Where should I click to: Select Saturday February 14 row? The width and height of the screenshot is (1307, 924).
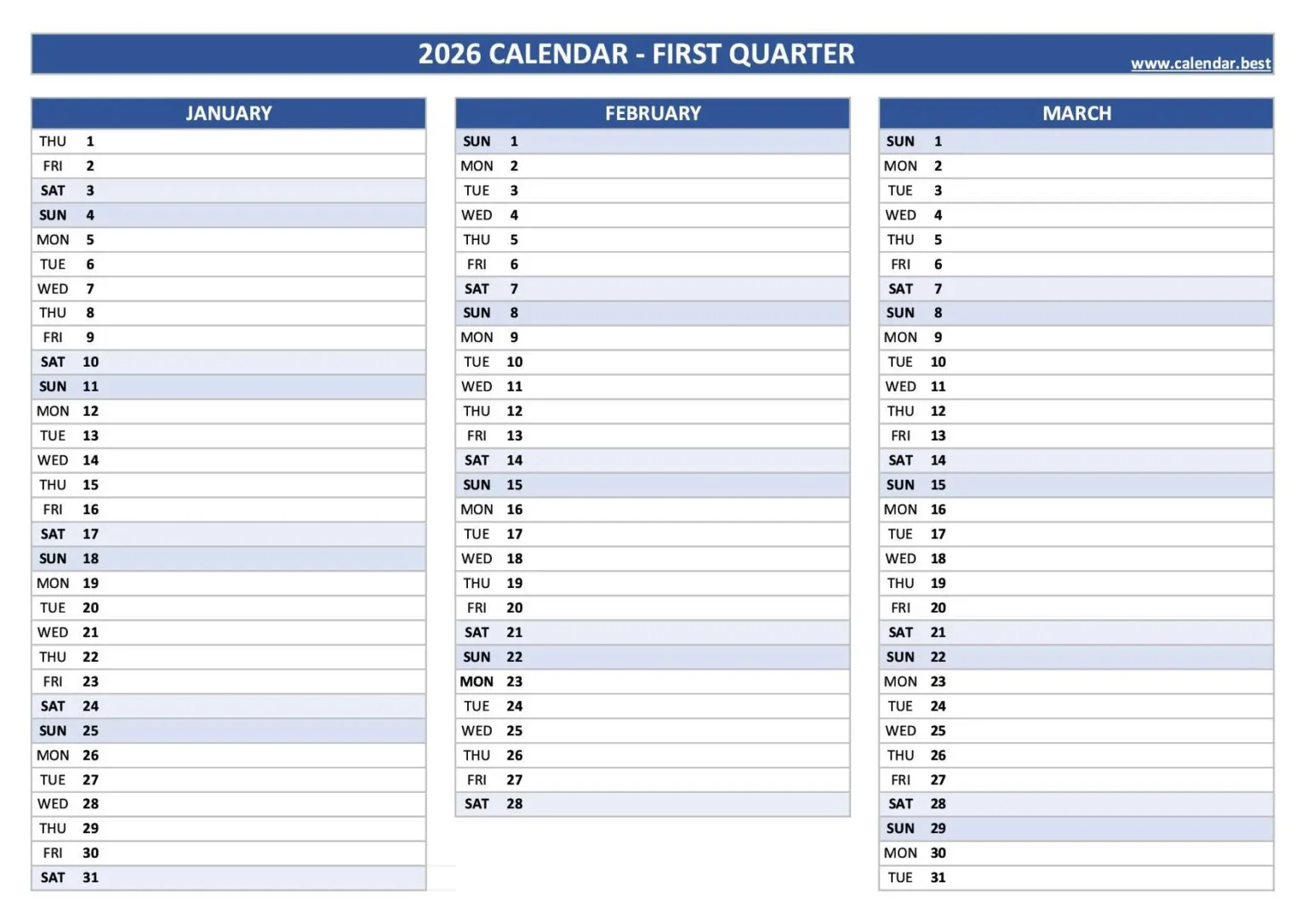tap(653, 460)
